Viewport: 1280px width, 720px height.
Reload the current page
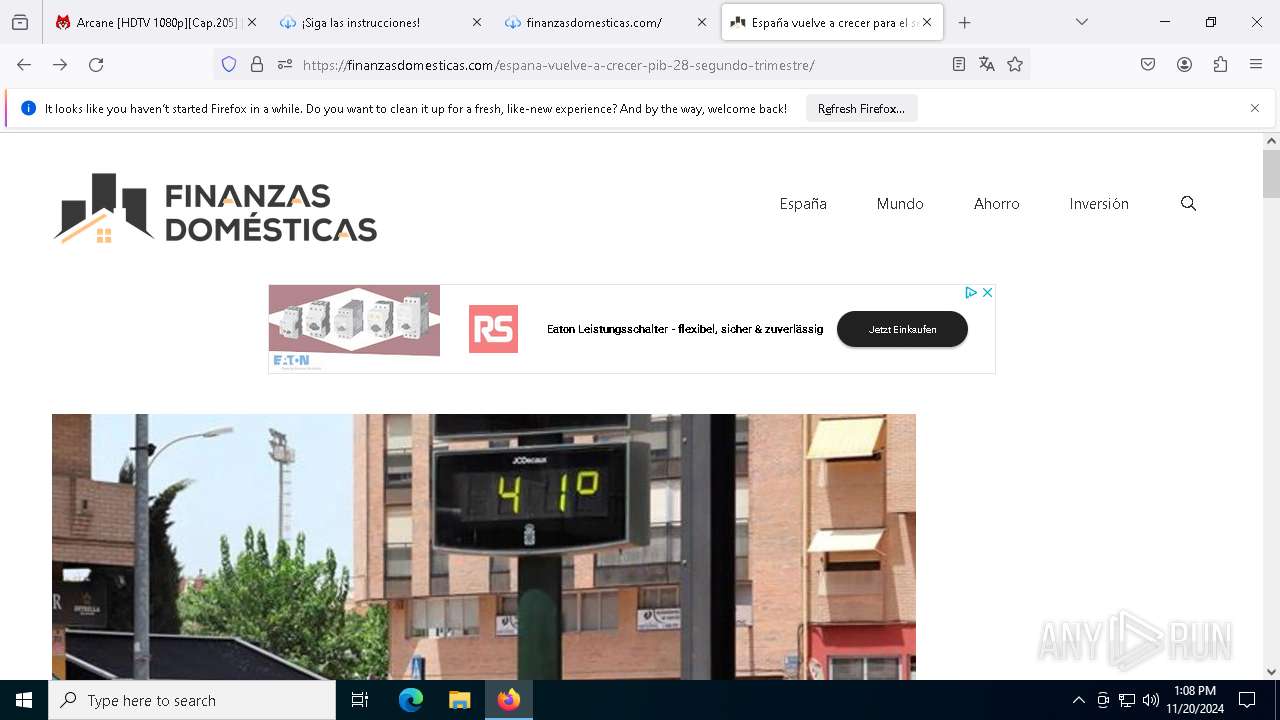tap(96, 64)
